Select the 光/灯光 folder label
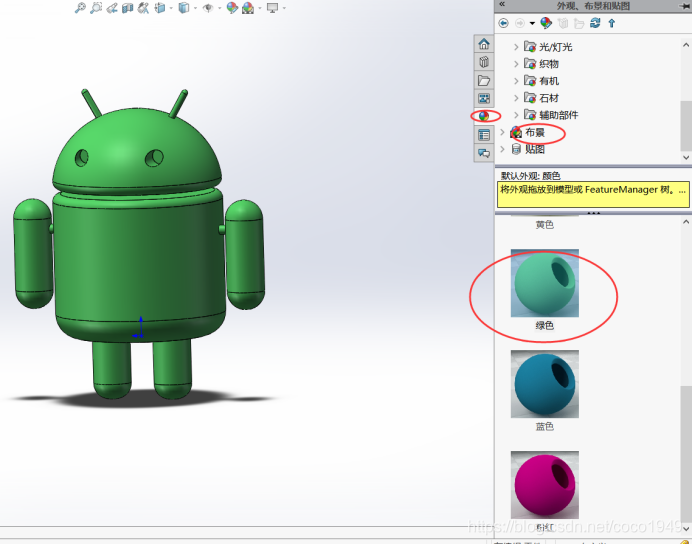The height and width of the screenshot is (545, 692). [x=556, y=47]
